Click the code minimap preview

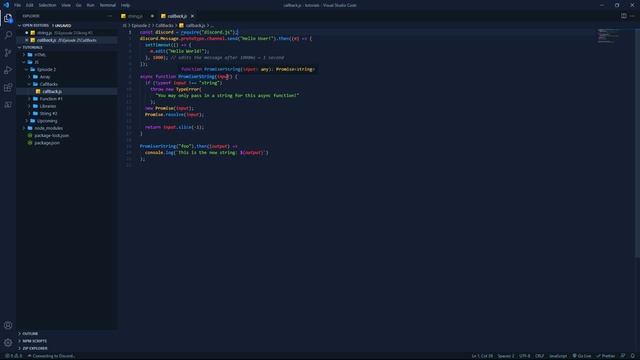(x=608, y=36)
